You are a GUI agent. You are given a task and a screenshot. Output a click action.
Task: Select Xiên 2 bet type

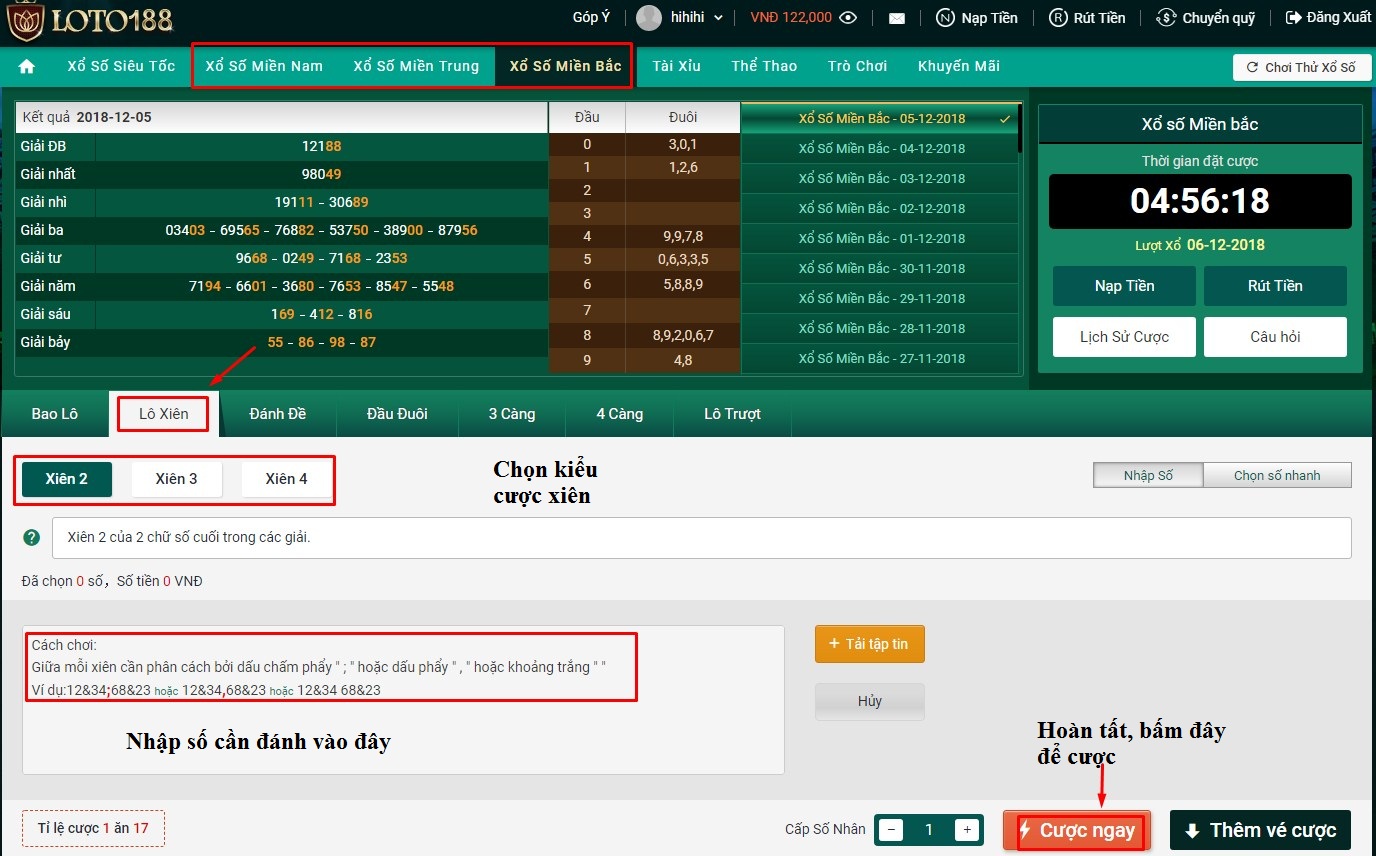pyautogui.click(x=67, y=479)
